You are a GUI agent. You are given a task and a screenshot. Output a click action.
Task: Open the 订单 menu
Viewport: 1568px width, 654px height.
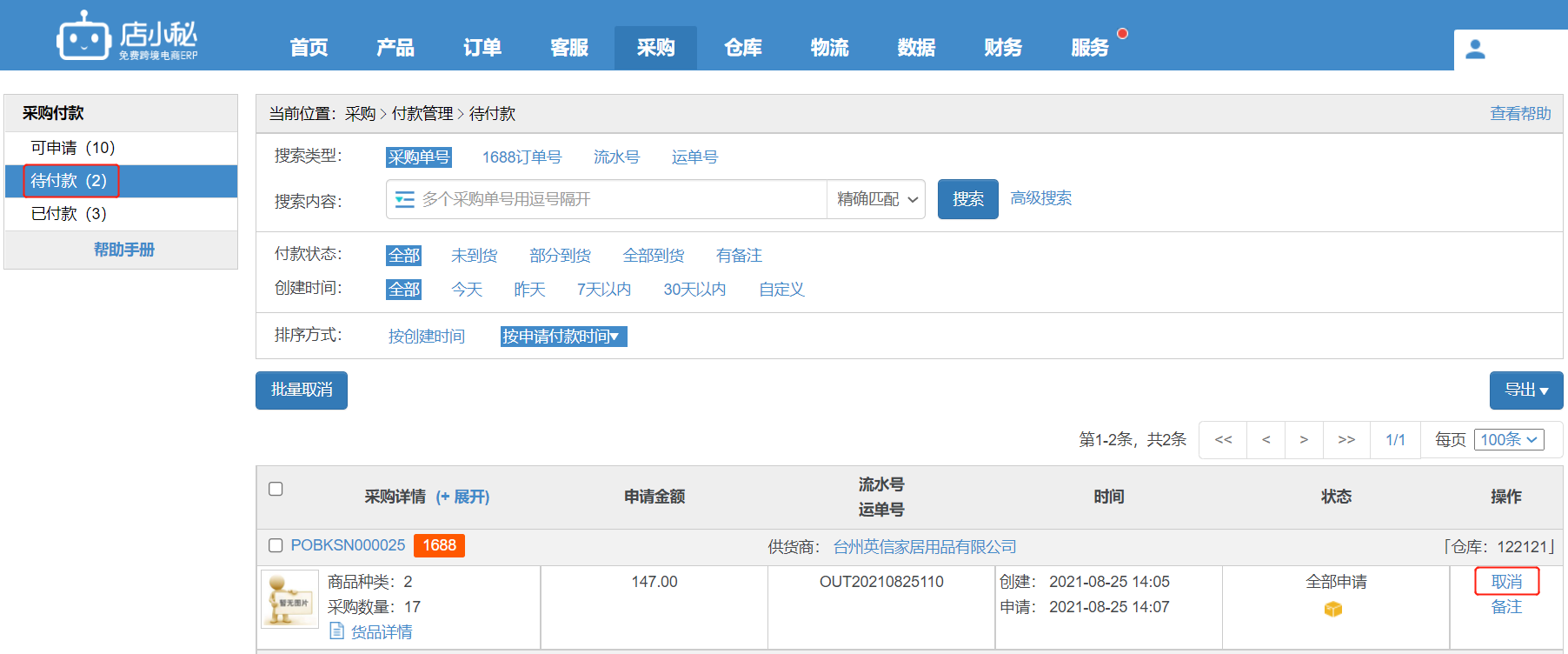coord(482,48)
